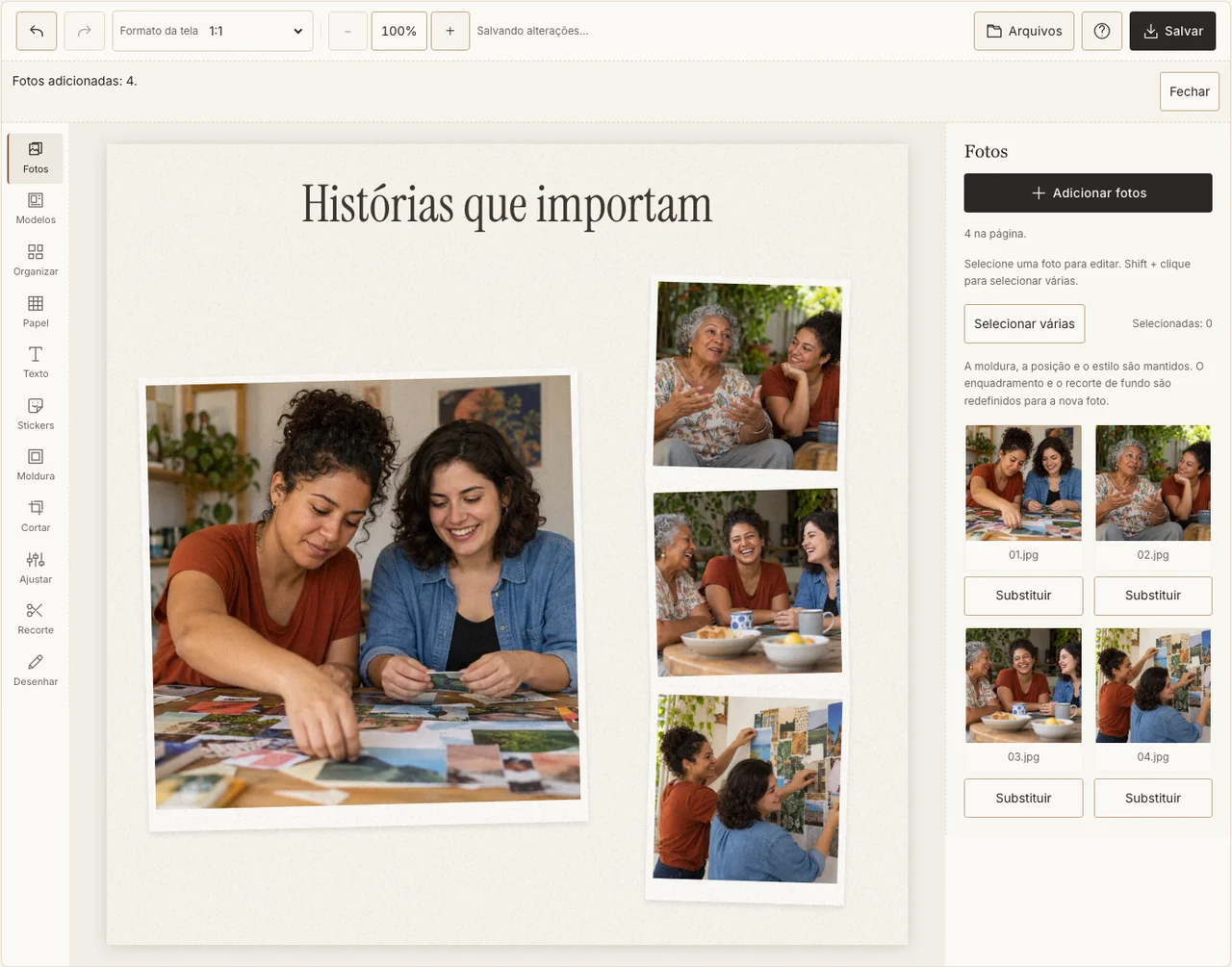The image size is (1232, 967).
Task: Replace 03.jpg with its Substituir button
Action: point(1023,798)
